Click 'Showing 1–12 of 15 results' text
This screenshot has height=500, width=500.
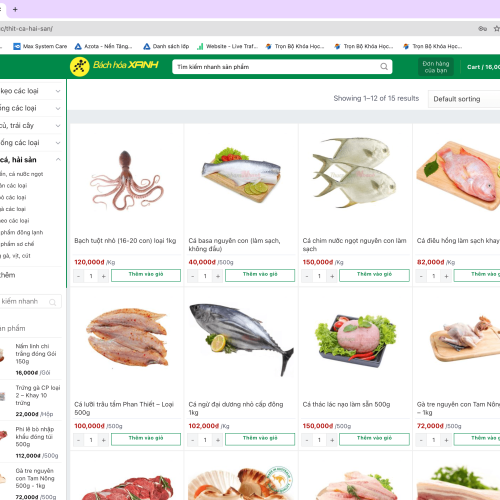[376, 98]
